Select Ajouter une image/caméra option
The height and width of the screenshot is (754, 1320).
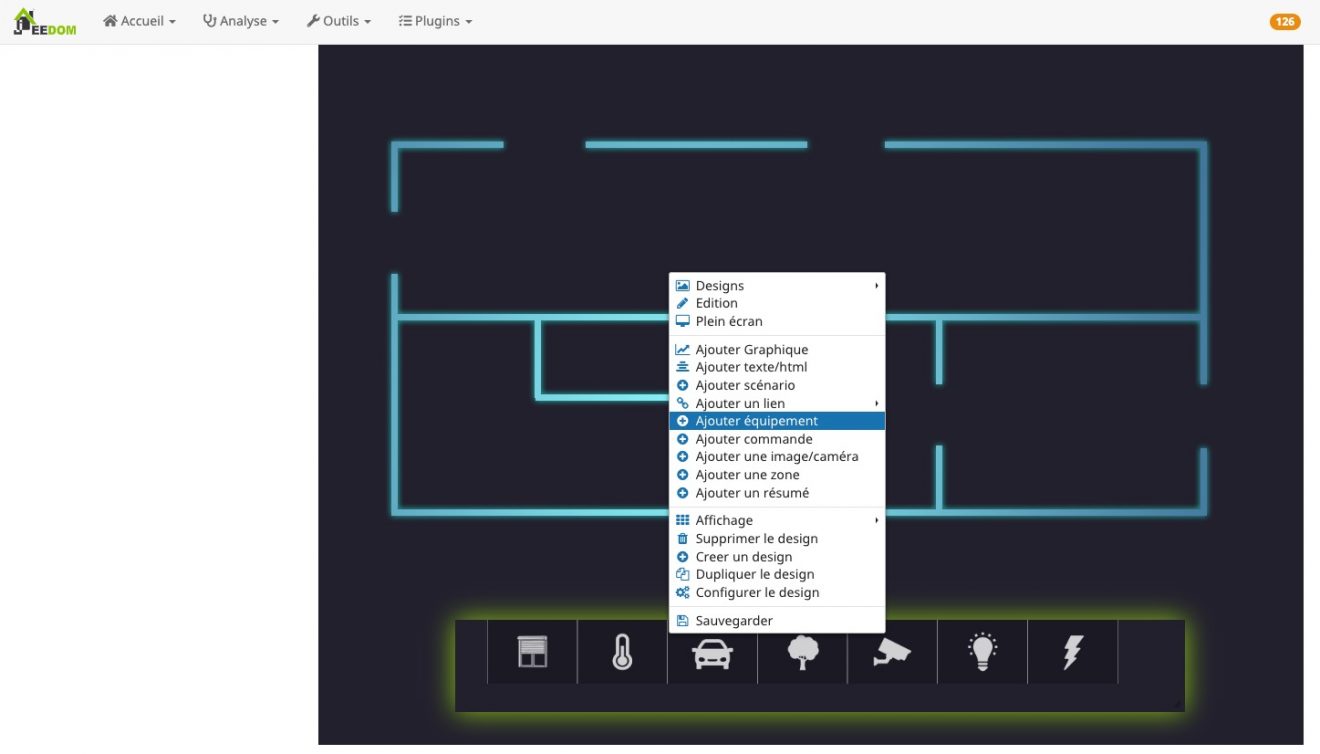pos(778,456)
